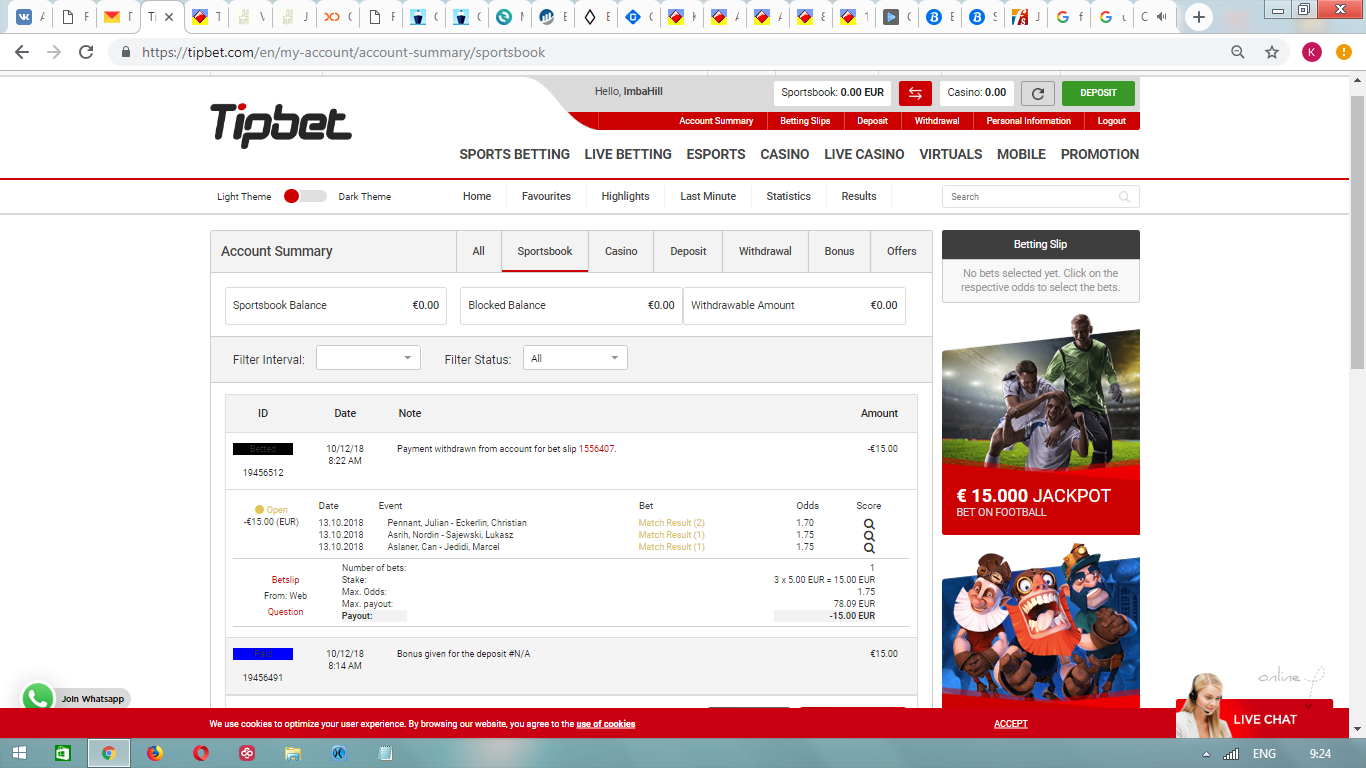Screen dimensions: 1366x768
Task: Select the Sportsbook tab in Account Summary
Action: point(545,251)
